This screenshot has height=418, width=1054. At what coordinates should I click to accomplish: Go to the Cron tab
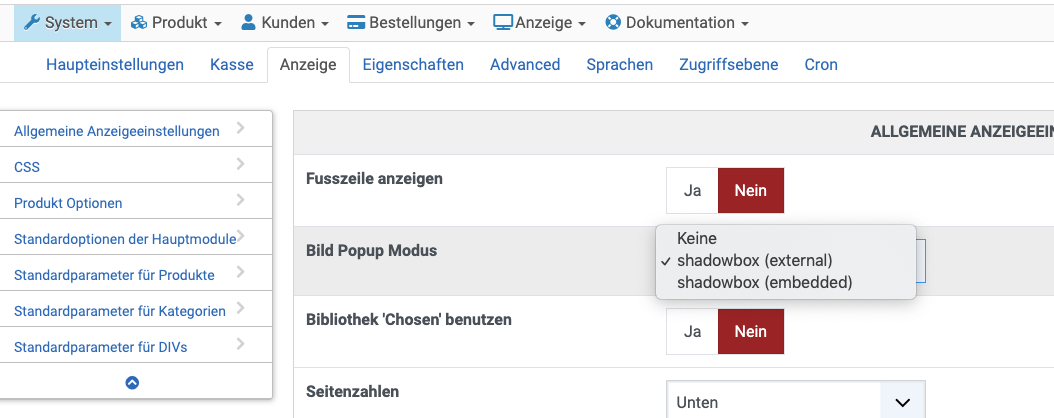click(821, 64)
